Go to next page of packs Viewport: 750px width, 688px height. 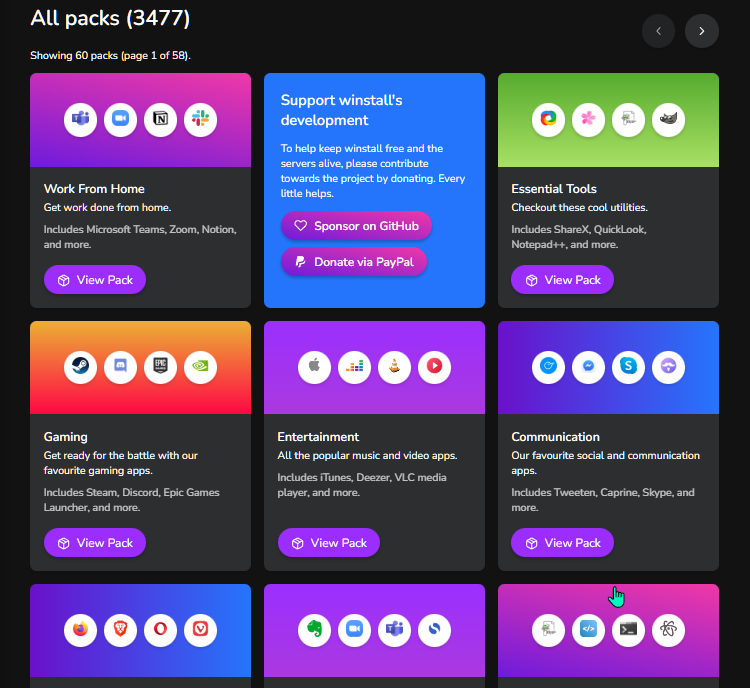[702, 31]
